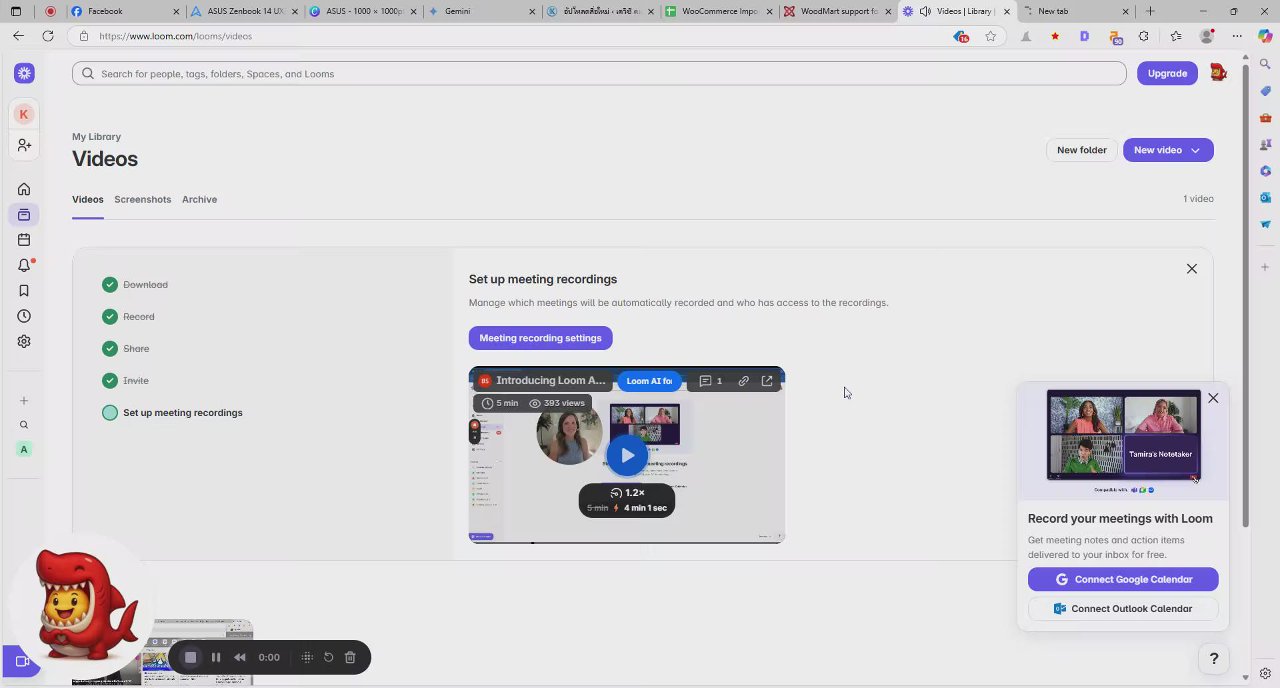Click the Loom logo at top-left
This screenshot has height=688, width=1280.
24,73
